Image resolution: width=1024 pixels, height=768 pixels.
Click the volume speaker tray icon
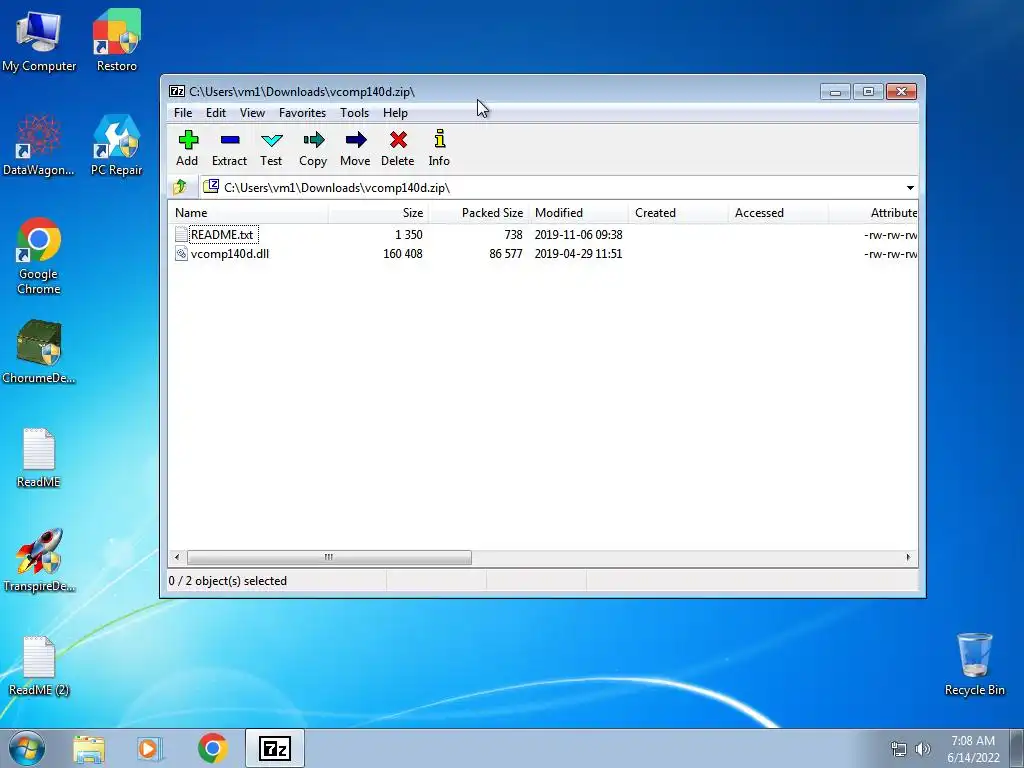point(923,749)
